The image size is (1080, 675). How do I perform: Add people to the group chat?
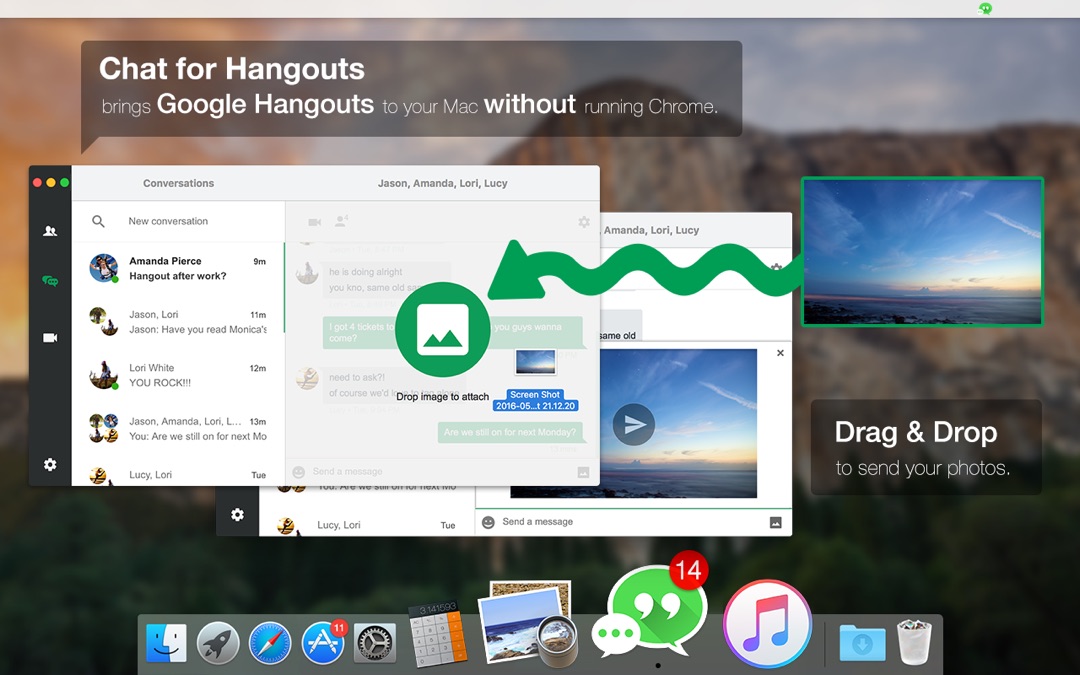click(x=341, y=221)
